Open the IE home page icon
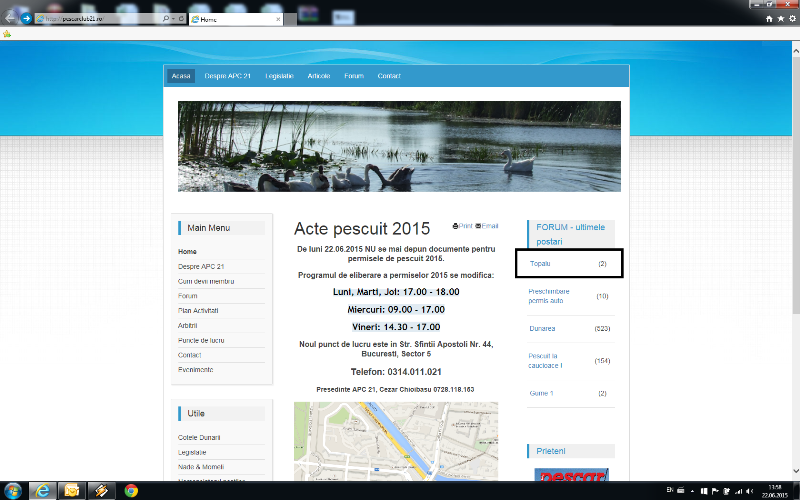Viewport: 800px width, 500px height. (x=768, y=18)
